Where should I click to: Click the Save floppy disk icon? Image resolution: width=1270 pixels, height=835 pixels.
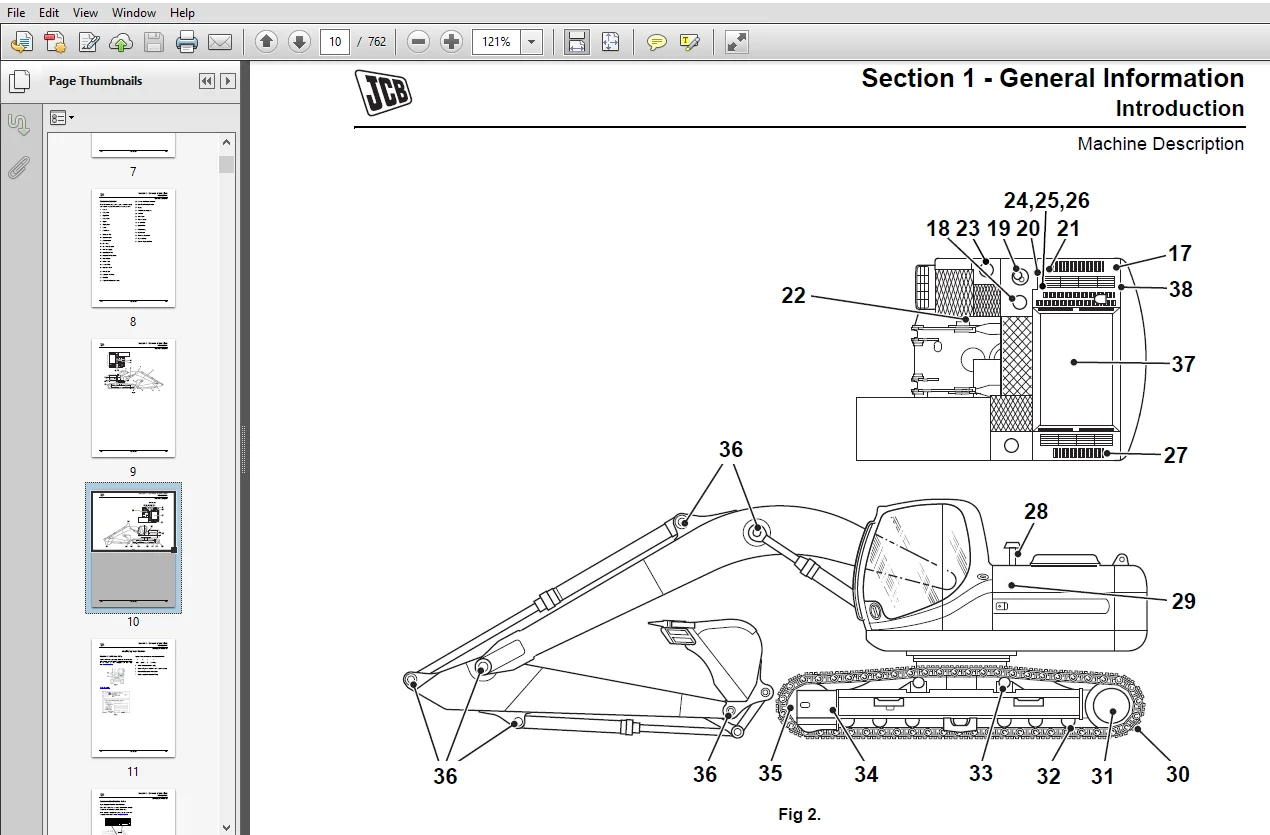(153, 42)
